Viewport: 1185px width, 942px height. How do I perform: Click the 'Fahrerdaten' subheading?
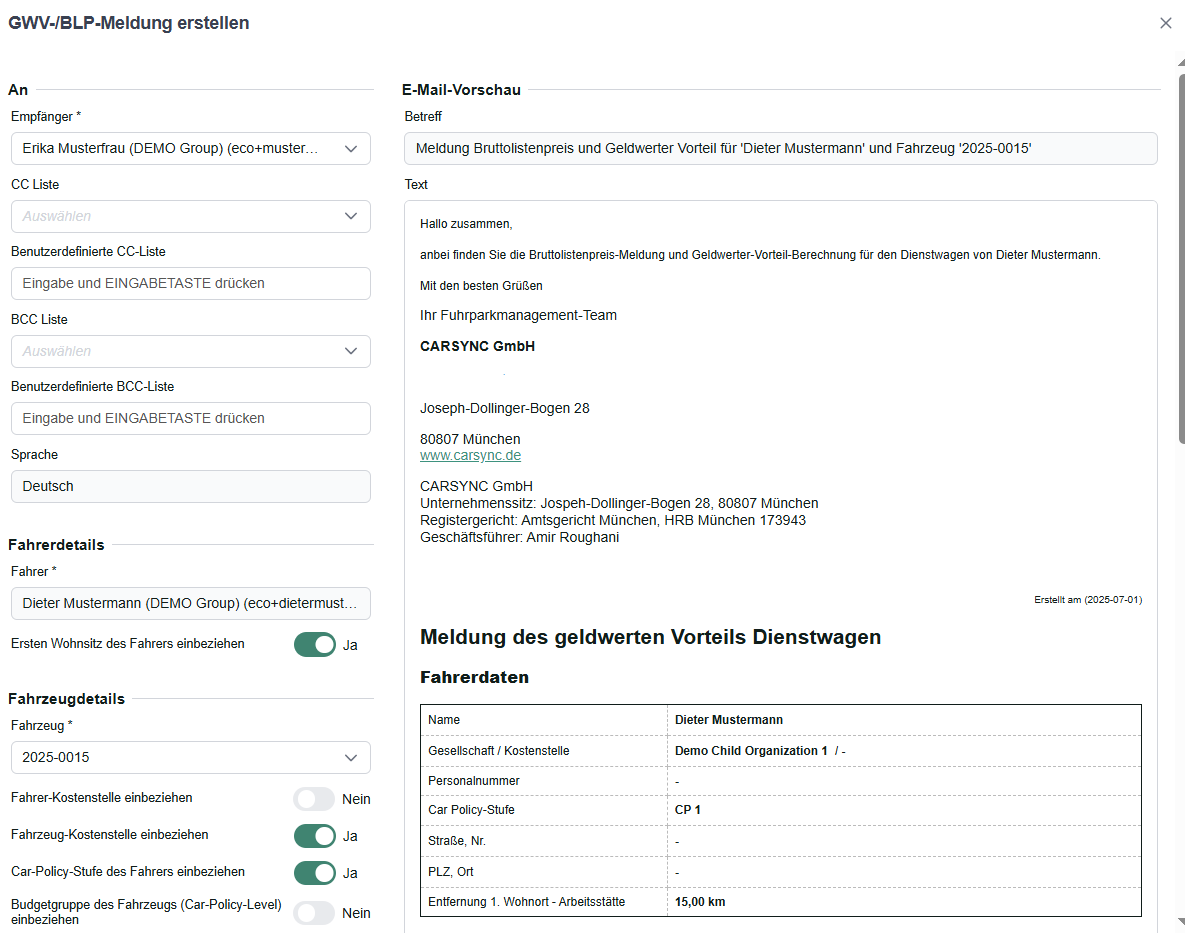(475, 677)
